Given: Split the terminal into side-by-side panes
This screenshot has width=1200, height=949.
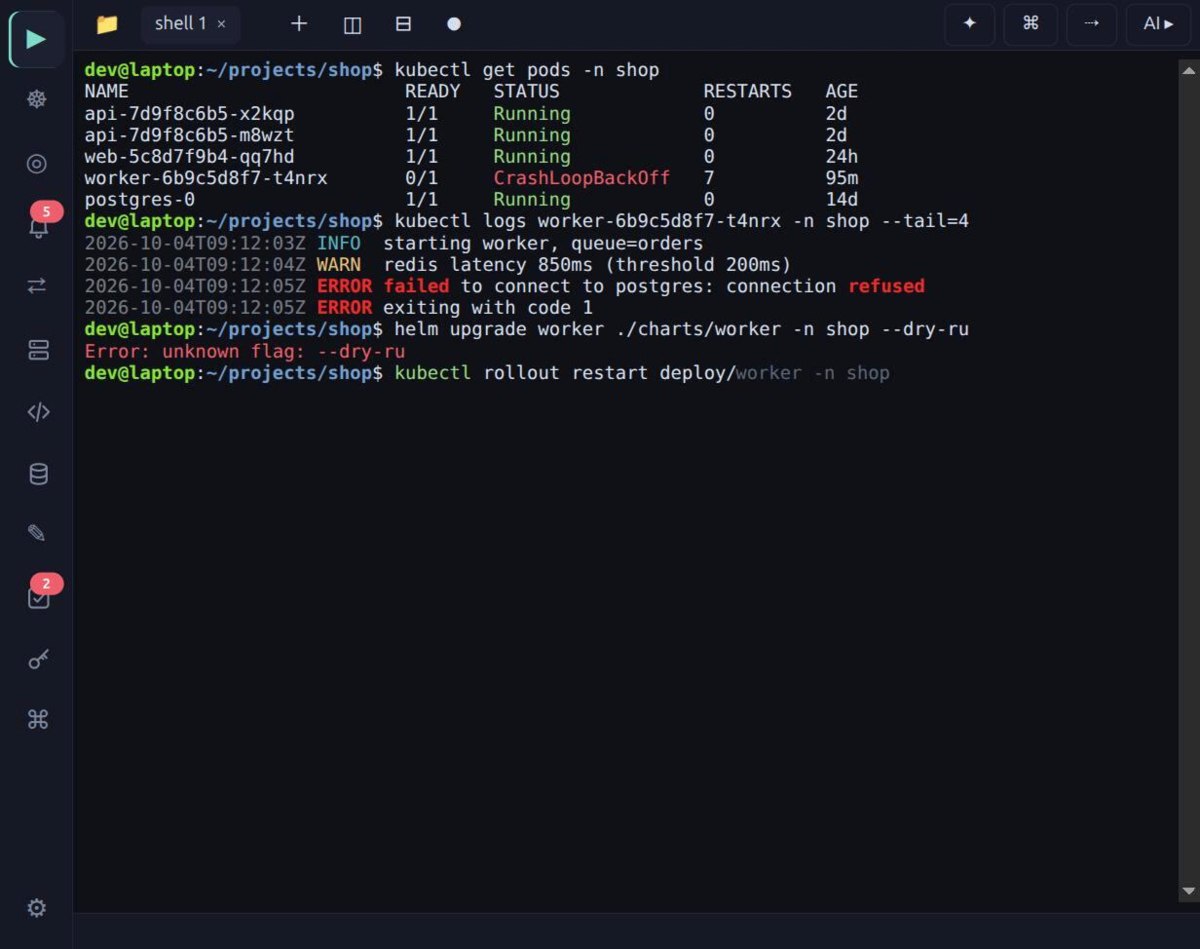Looking at the screenshot, I should 352,24.
